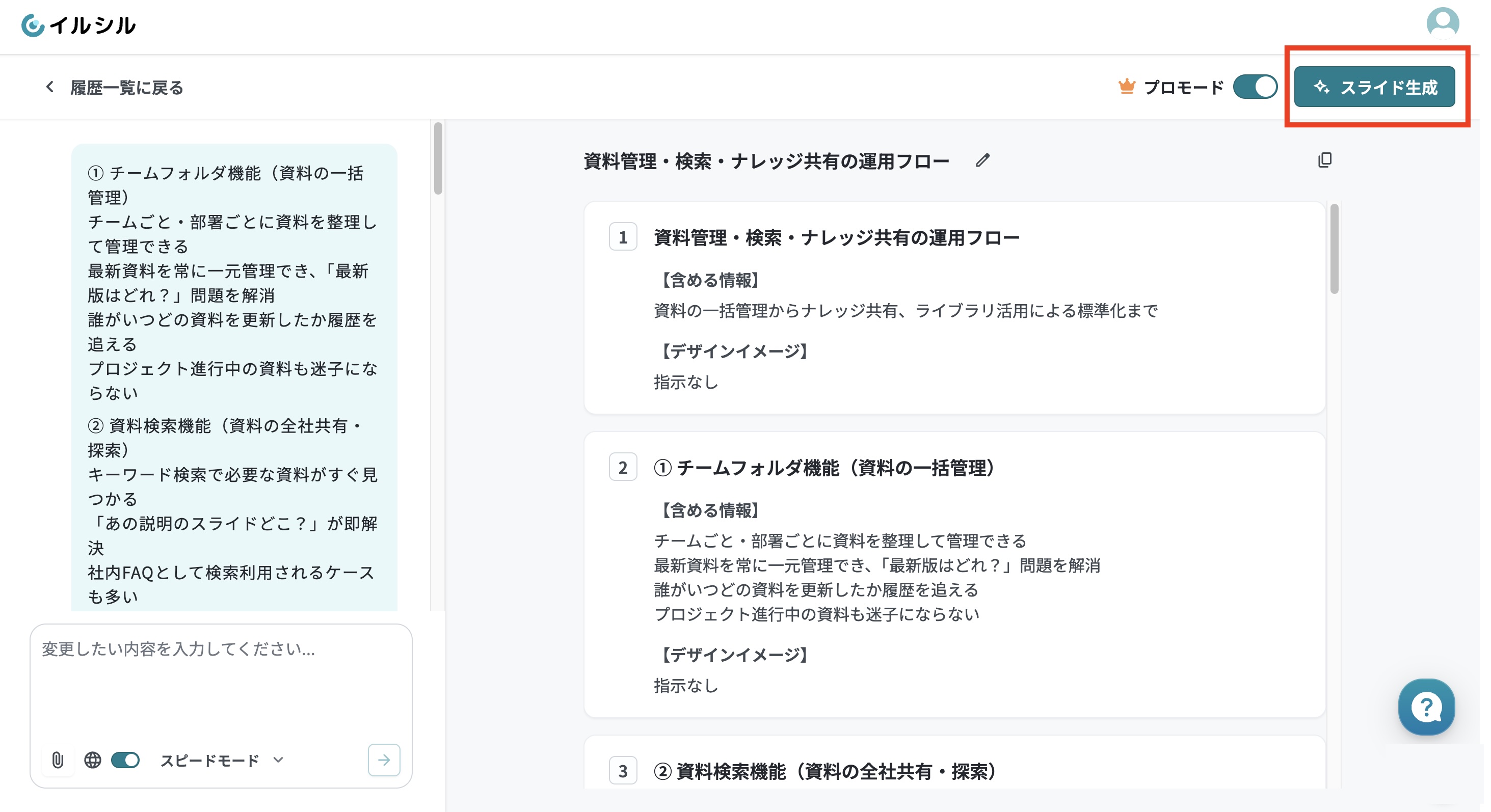The image size is (1491, 812).
Task: Click 【含める情報】 label in slide 1
Action: (711, 280)
